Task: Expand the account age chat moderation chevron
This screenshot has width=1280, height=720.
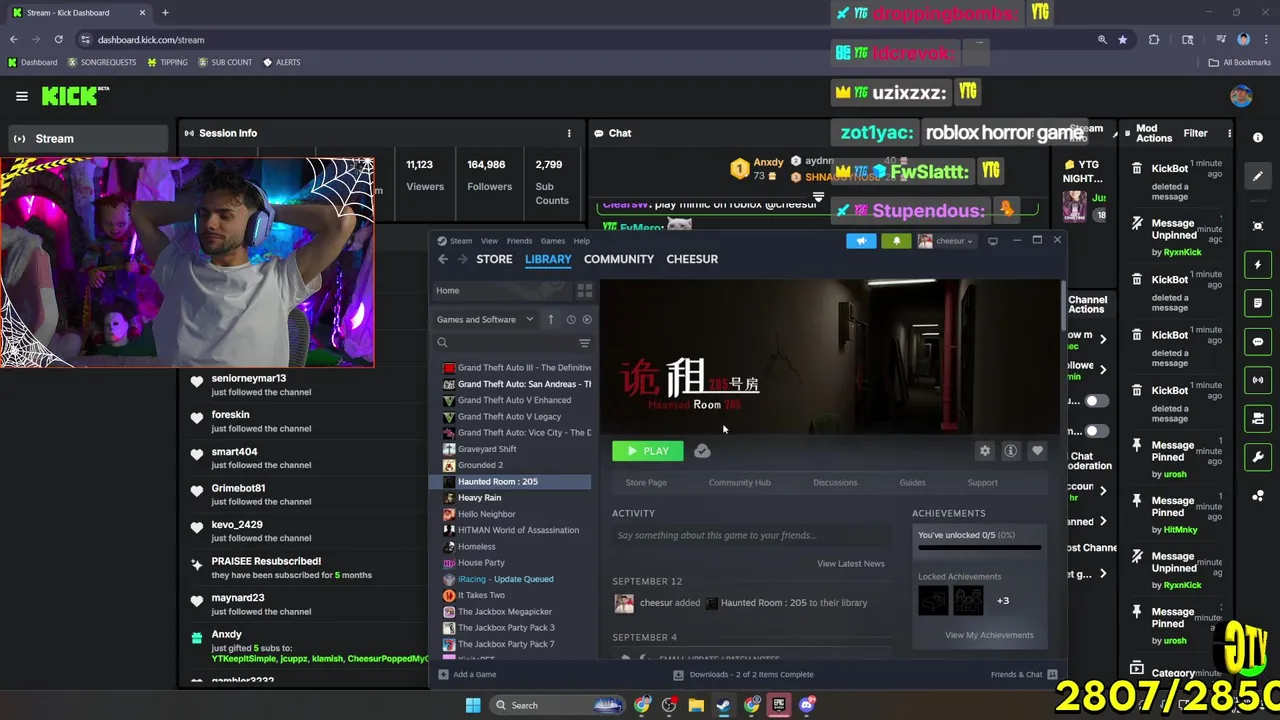Action: coord(1103,490)
